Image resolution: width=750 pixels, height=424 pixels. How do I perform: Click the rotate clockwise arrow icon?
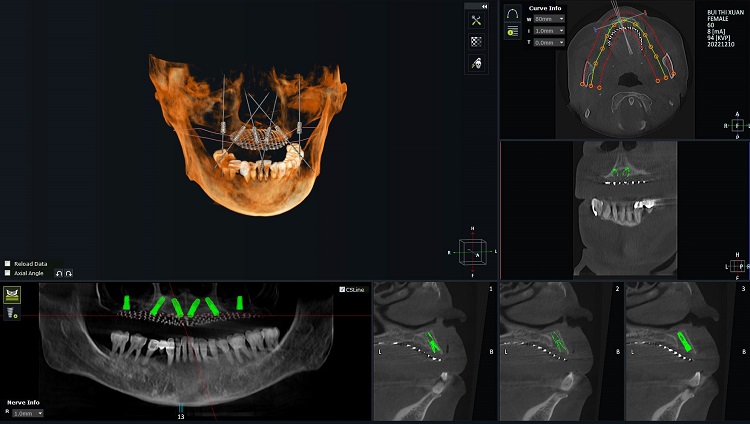[x=67, y=273]
